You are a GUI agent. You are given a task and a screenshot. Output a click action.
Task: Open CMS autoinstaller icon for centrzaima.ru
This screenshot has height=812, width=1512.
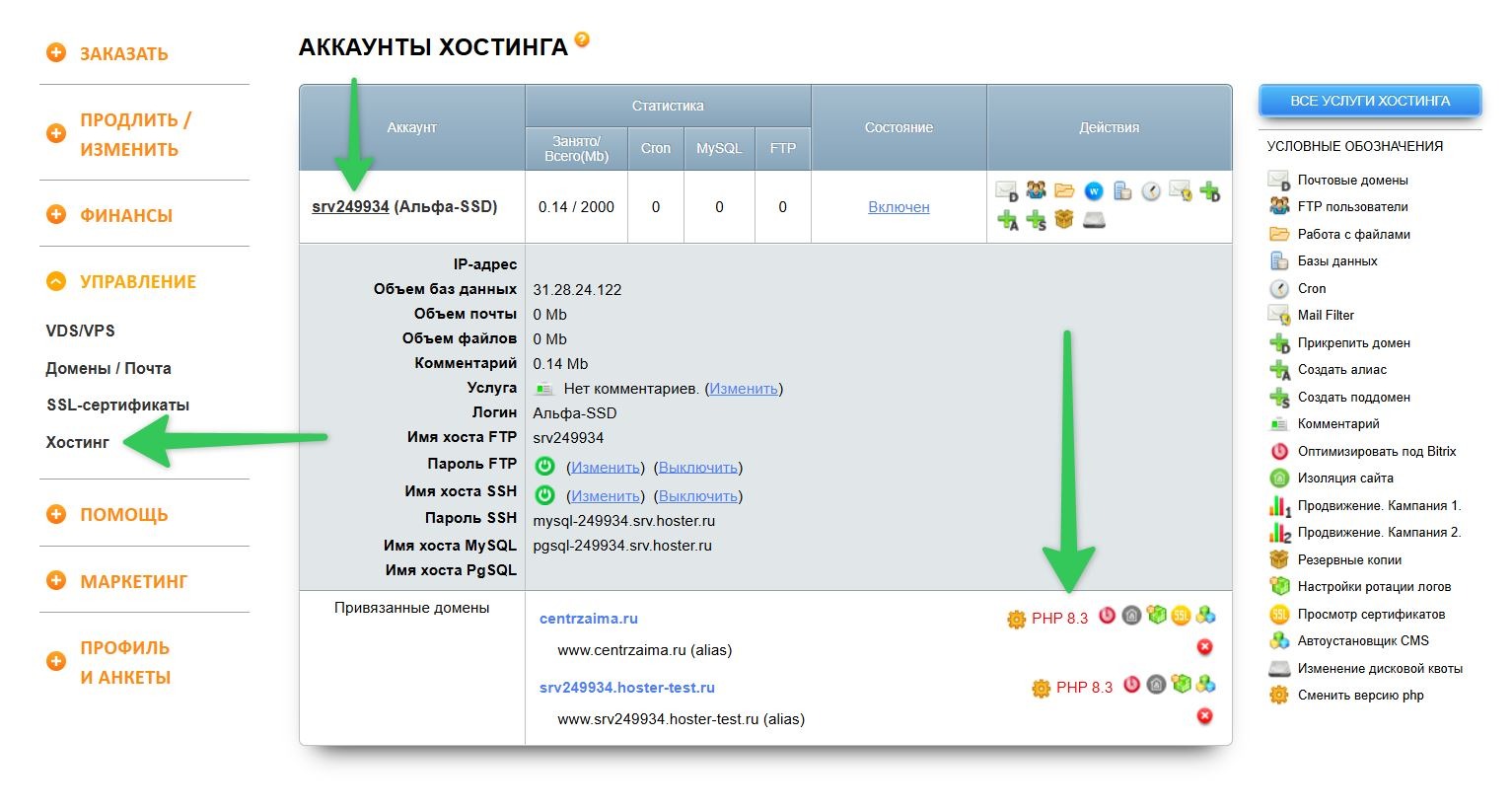tap(1205, 616)
